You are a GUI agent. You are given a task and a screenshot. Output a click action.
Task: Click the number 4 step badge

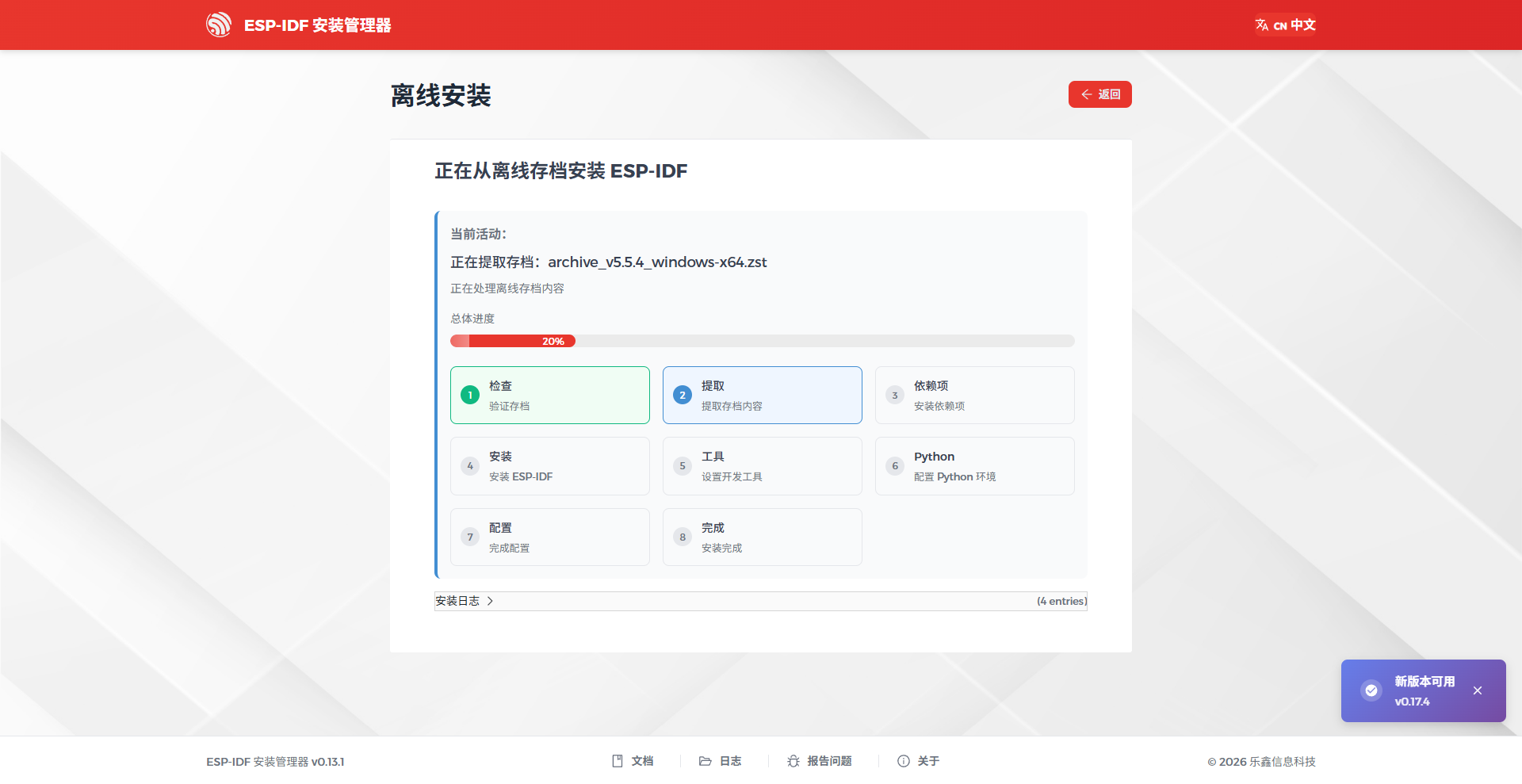(470, 466)
